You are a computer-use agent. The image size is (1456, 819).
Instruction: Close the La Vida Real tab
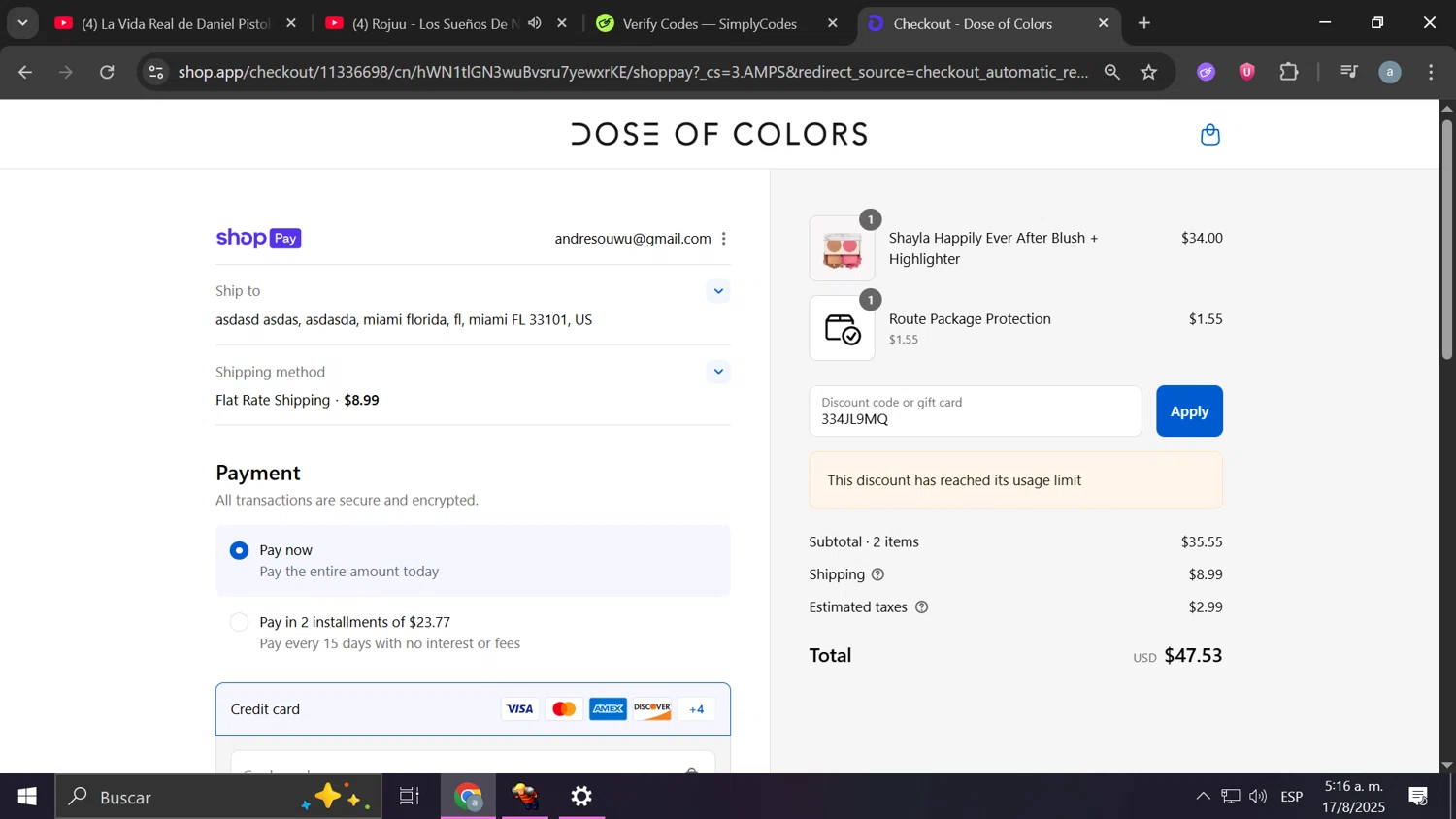pyautogui.click(x=291, y=23)
